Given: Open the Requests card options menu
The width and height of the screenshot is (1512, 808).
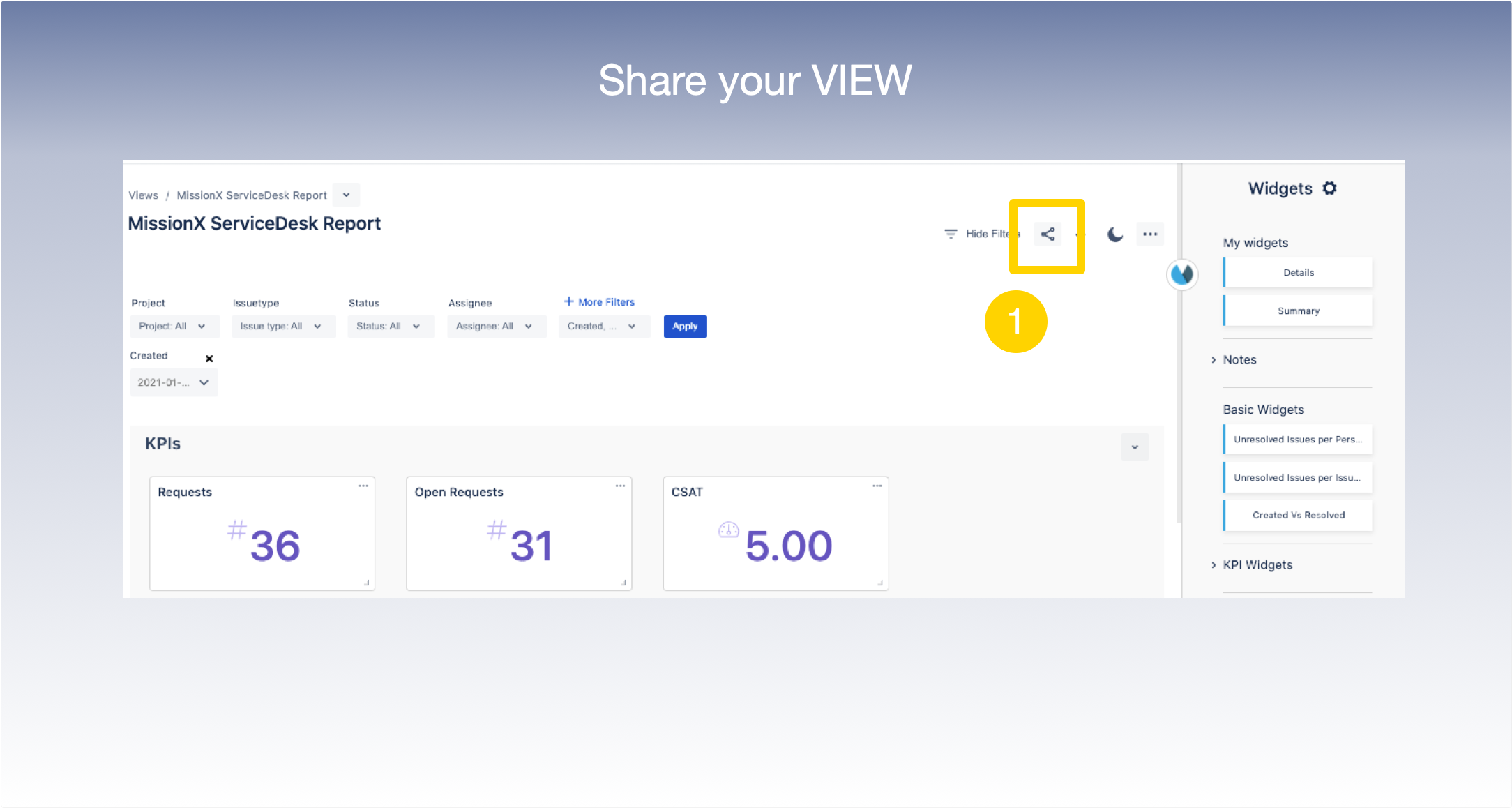Looking at the screenshot, I should click(363, 486).
